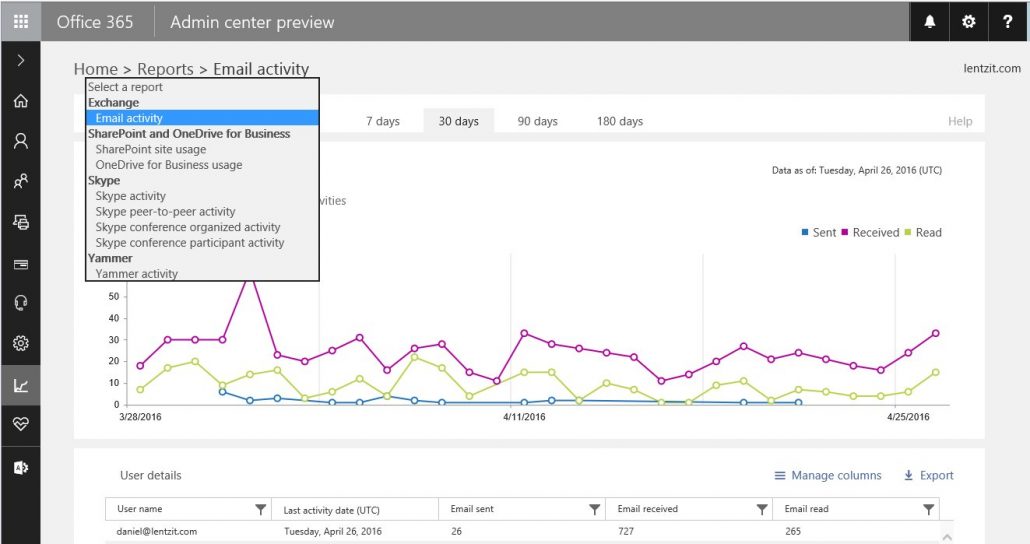Screen dimensions: 1030x544
Task: Choose Skype activity from report list
Action: point(131,196)
